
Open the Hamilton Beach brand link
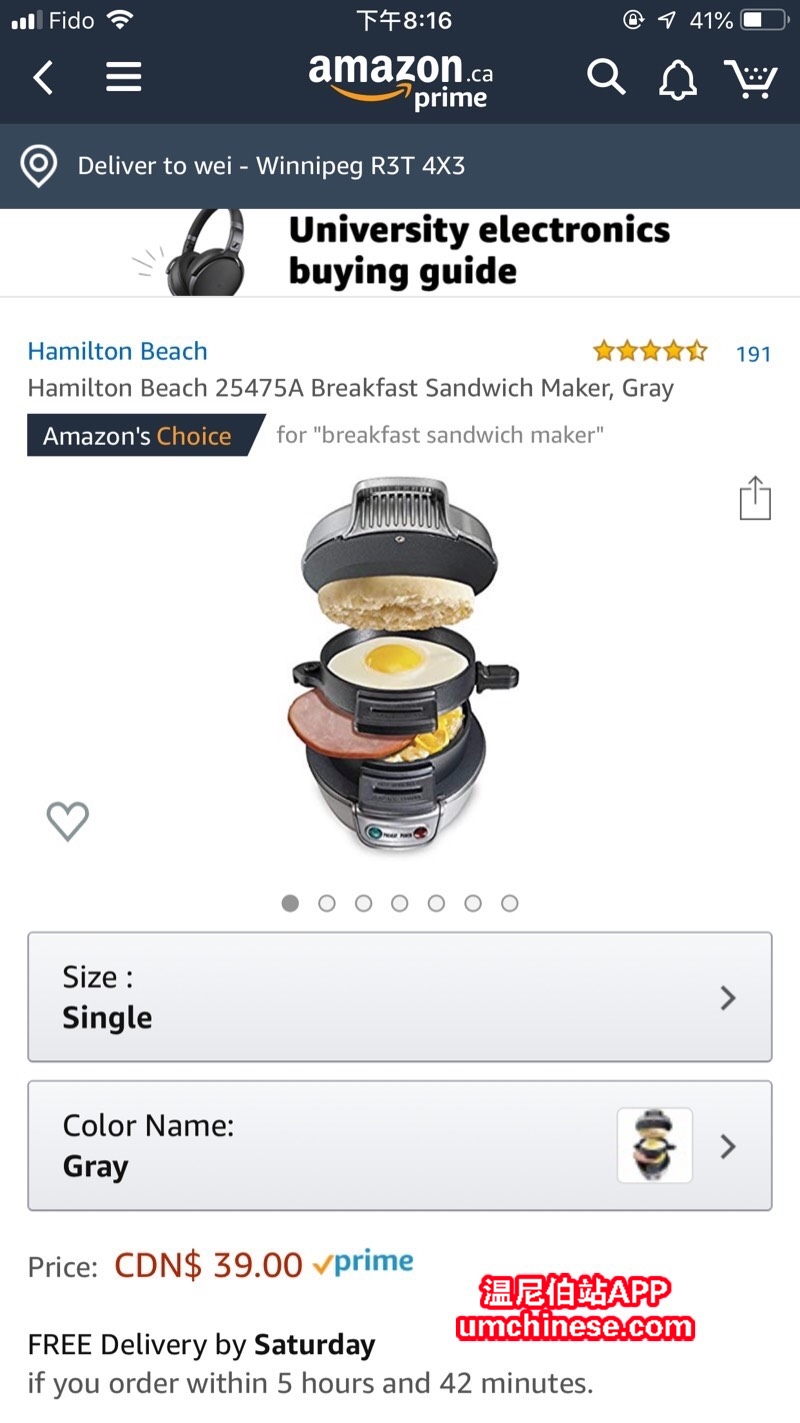click(x=118, y=351)
